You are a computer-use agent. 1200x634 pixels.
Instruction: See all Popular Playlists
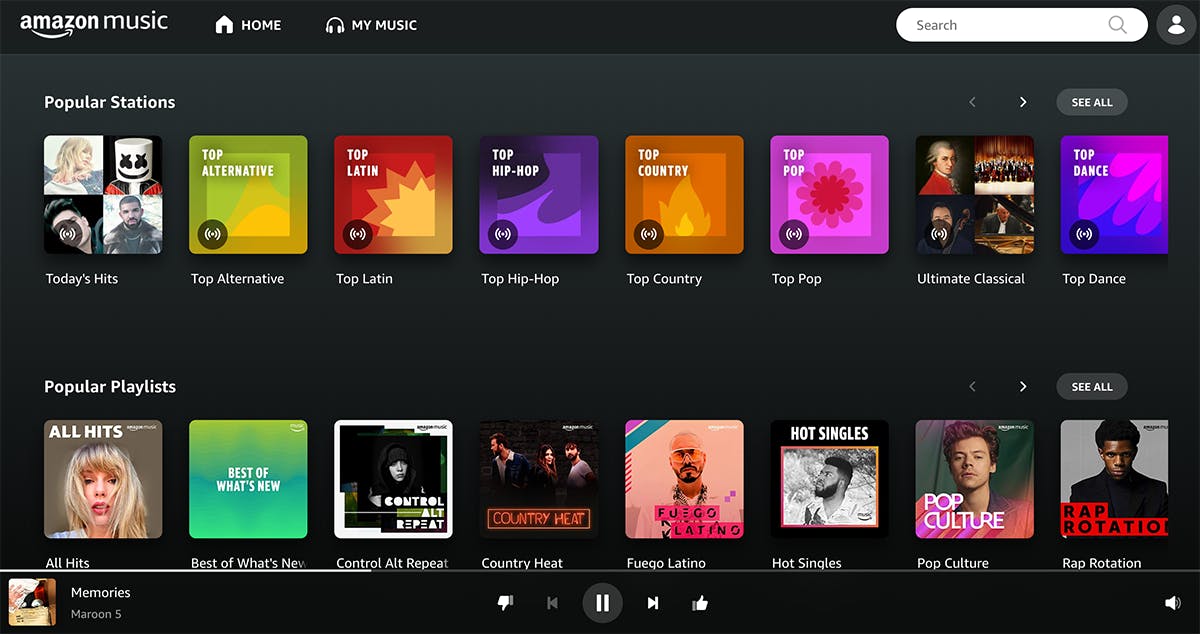[x=1091, y=387]
